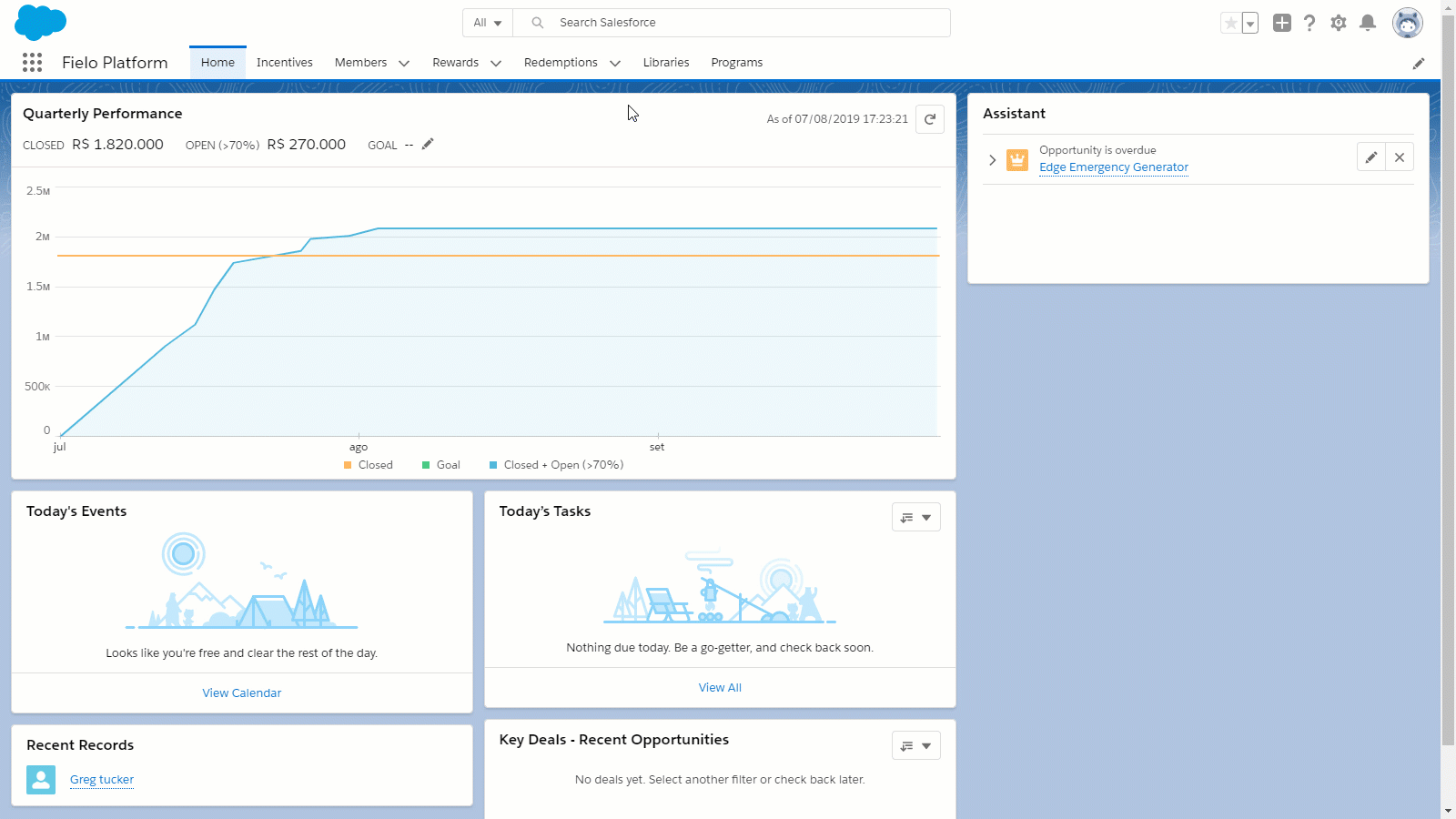Open the Key Deals filter dropdown
This screenshot has height=819, width=1456.
pos(916,746)
